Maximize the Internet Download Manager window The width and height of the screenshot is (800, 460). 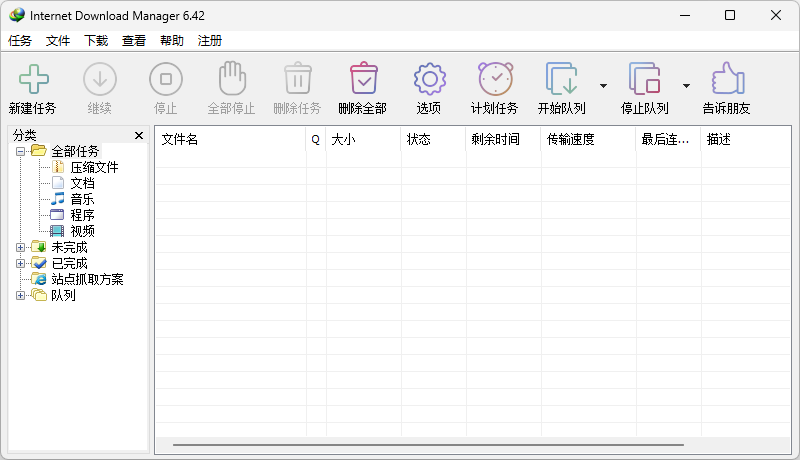(x=730, y=15)
